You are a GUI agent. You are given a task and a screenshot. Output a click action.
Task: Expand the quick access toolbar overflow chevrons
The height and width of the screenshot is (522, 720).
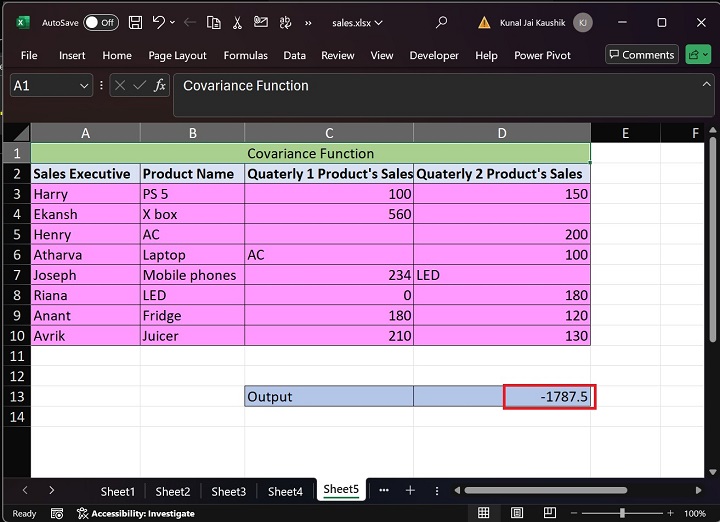308,22
